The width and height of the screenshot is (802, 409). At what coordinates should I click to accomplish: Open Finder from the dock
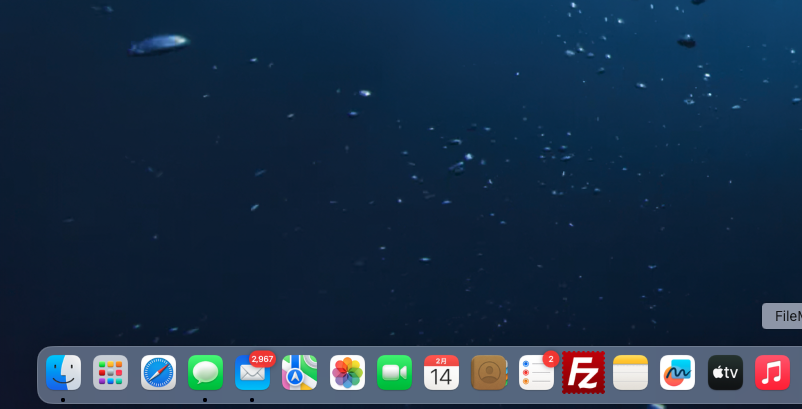pyautogui.click(x=63, y=373)
